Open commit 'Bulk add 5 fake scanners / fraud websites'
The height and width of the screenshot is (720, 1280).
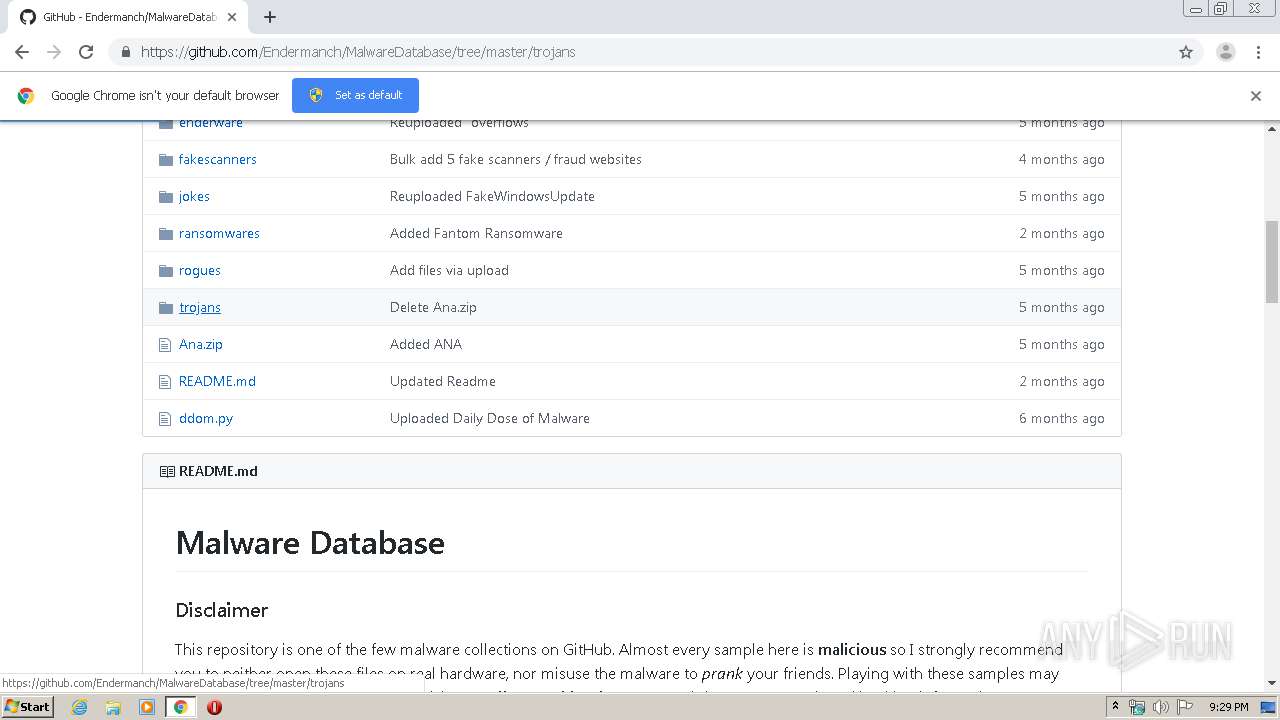[x=516, y=159]
